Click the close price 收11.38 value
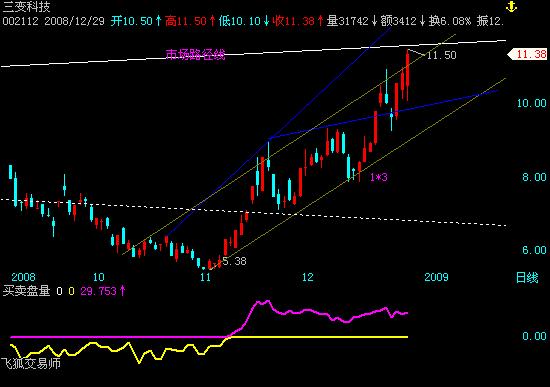The height and width of the screenshot is (387, 550). click(298, 21)
